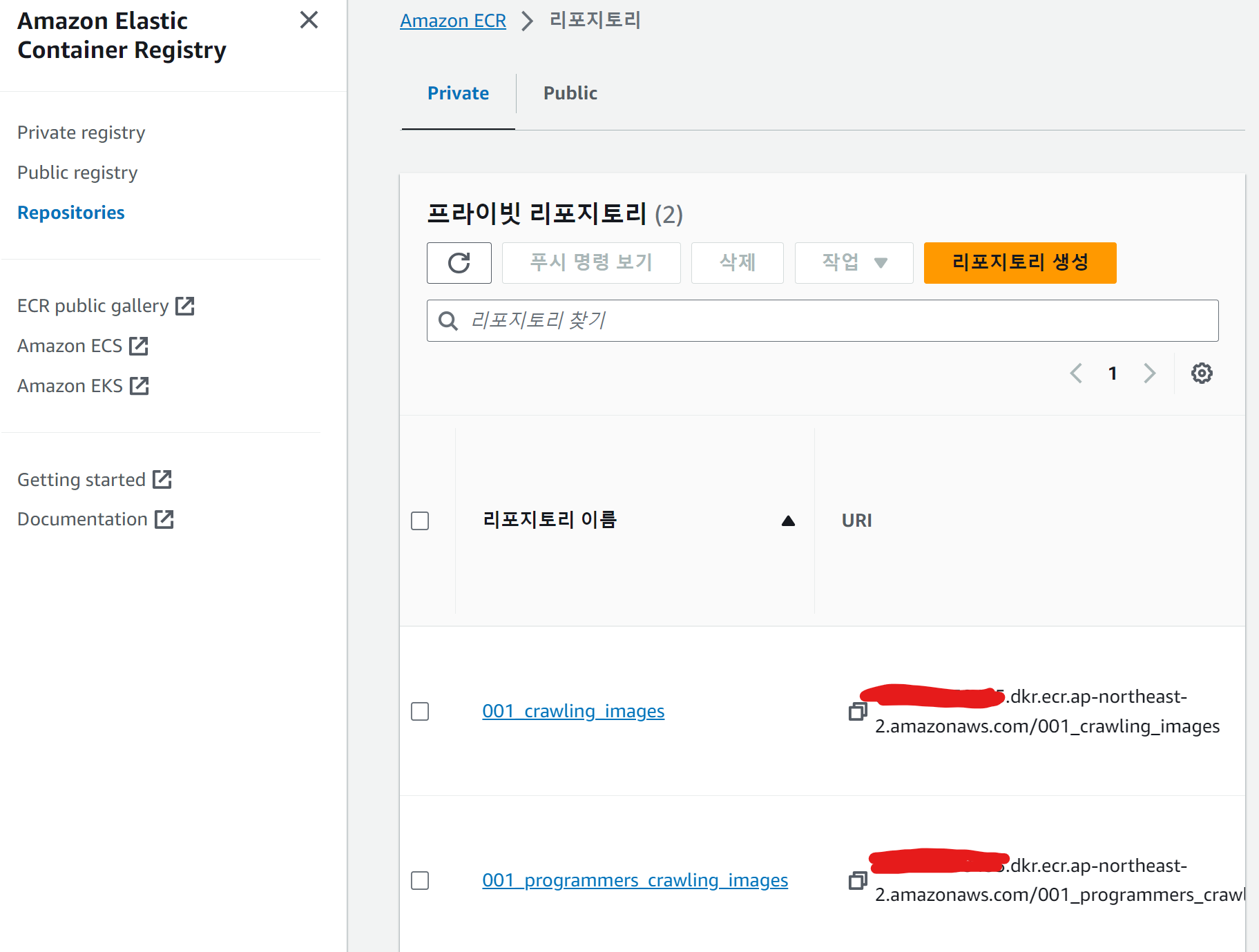
Task: Click 리포지토리 breadcrumb text
Action: 595,20
